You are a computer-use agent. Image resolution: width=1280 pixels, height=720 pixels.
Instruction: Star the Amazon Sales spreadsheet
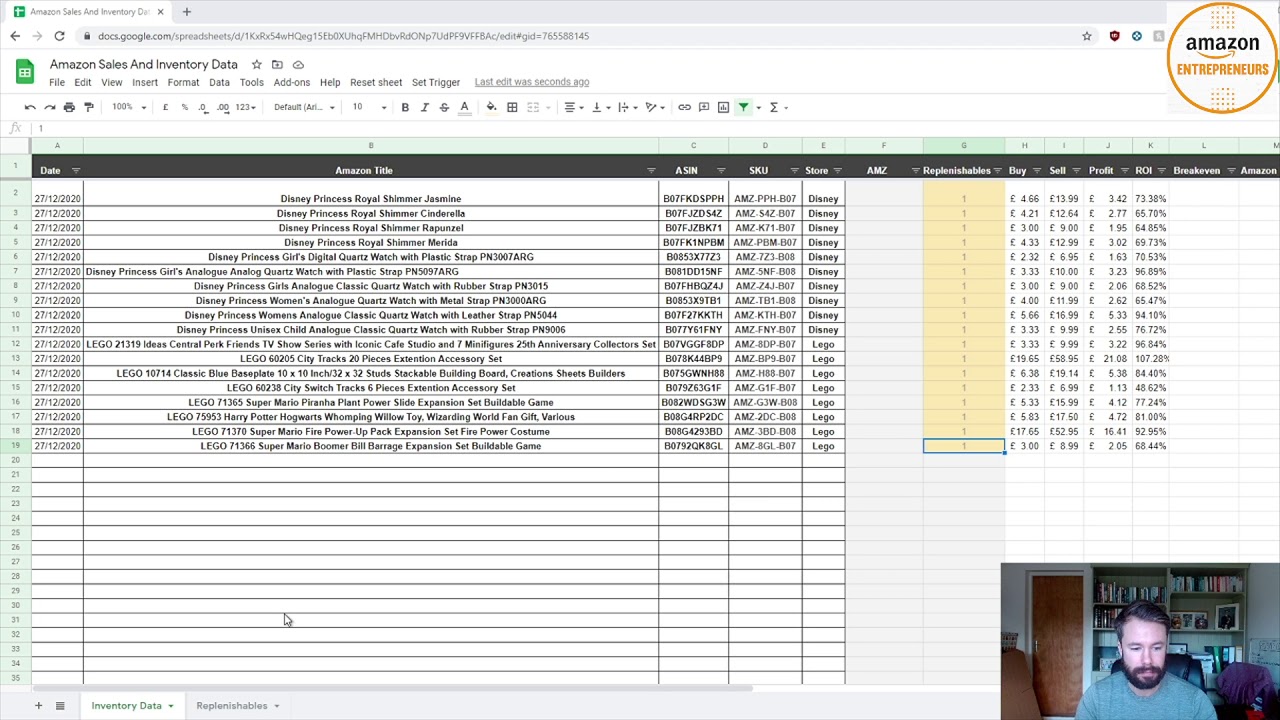coord(257,64)
